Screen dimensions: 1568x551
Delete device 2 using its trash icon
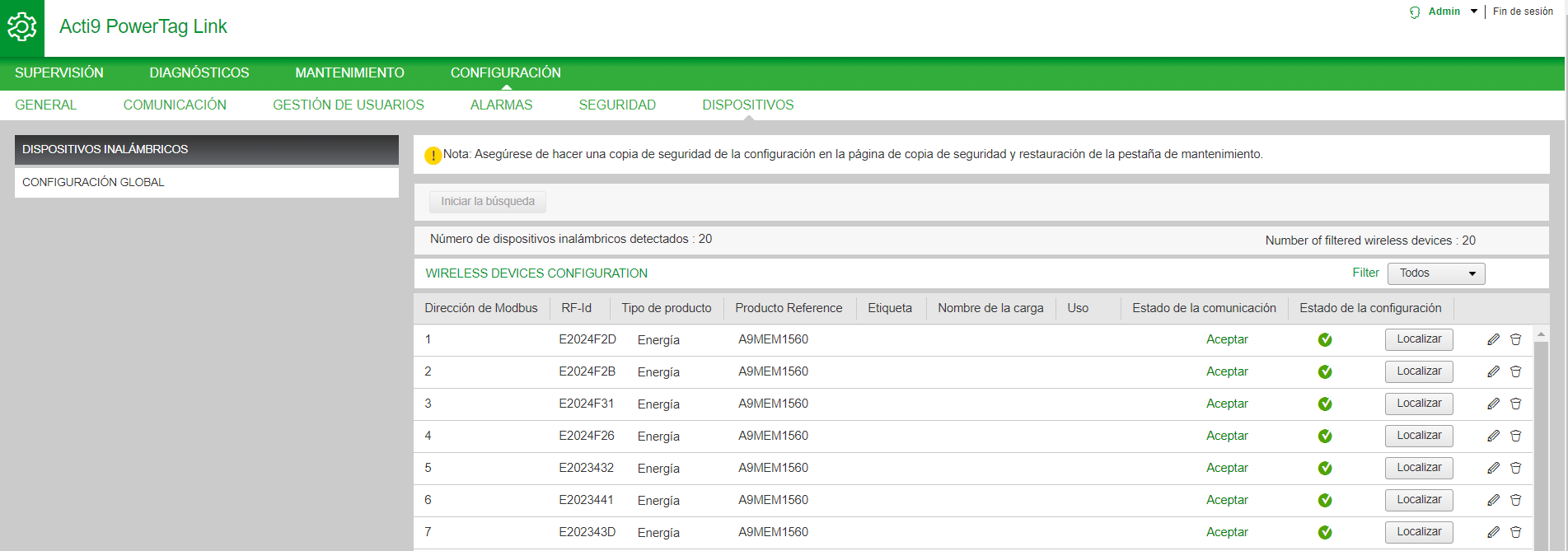pyautogui.click(x=1515, y=371)
